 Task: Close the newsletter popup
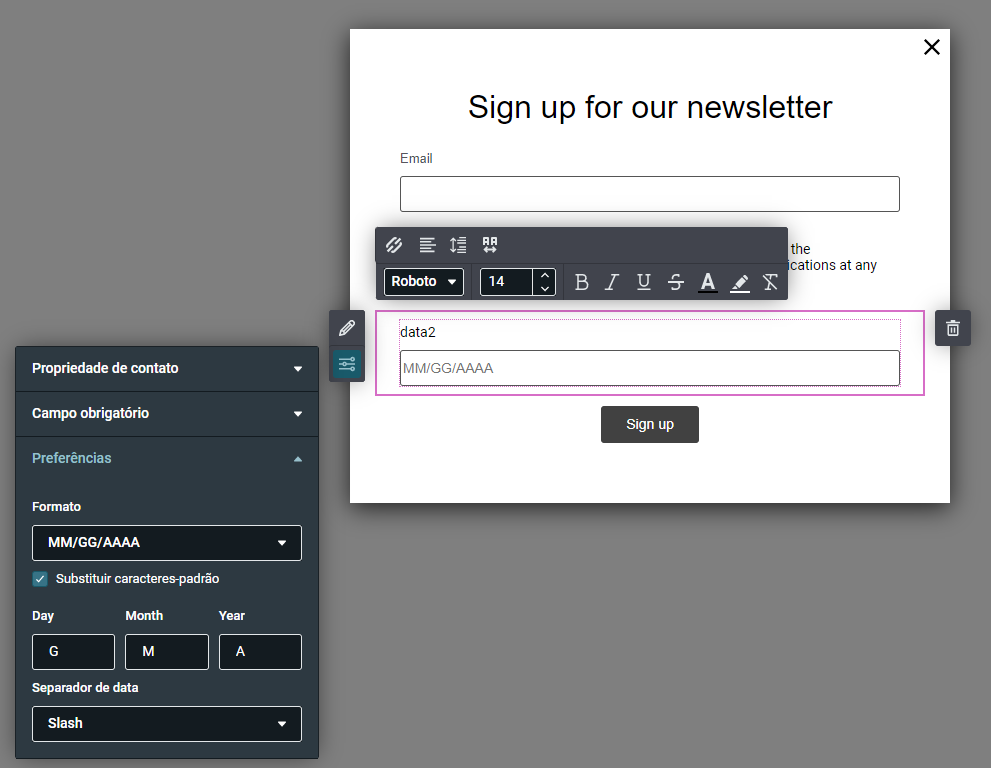[x=932, y=47]
